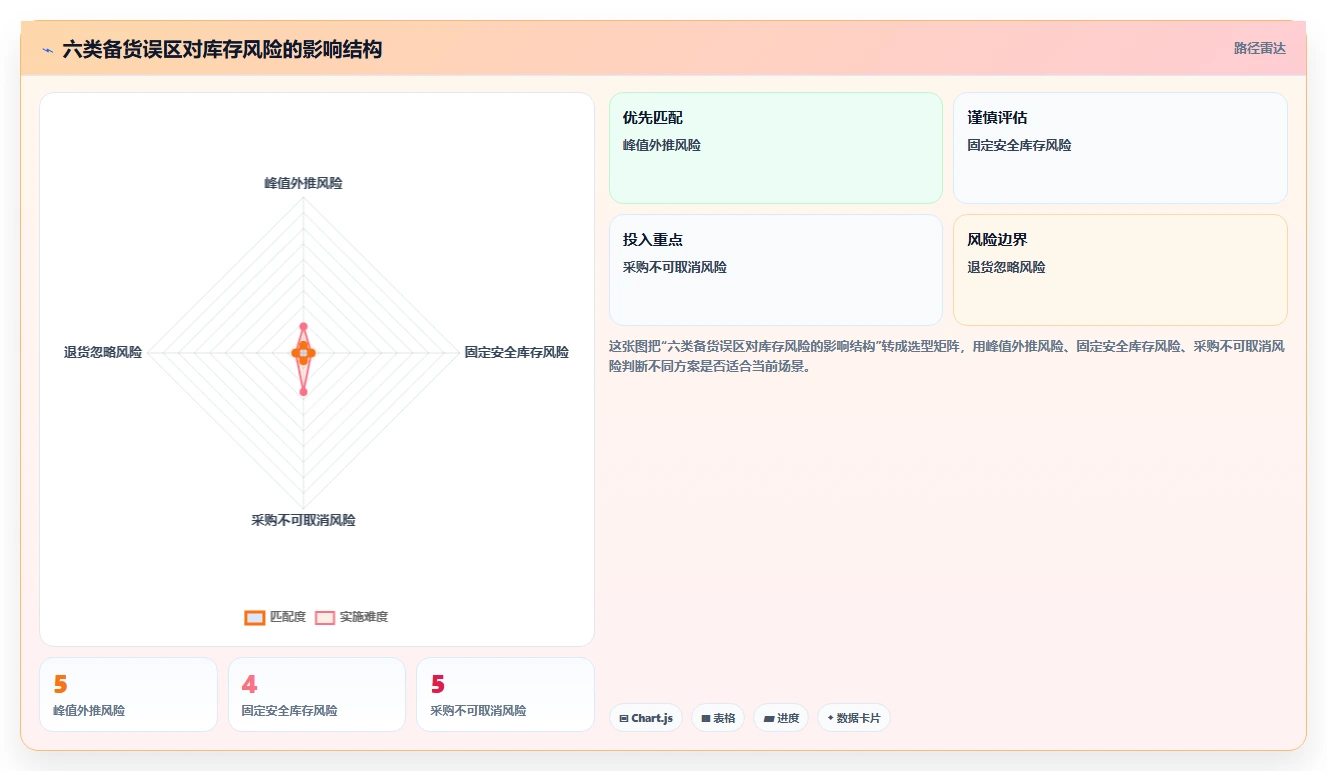Select the 表格 tag

(718, 718)
